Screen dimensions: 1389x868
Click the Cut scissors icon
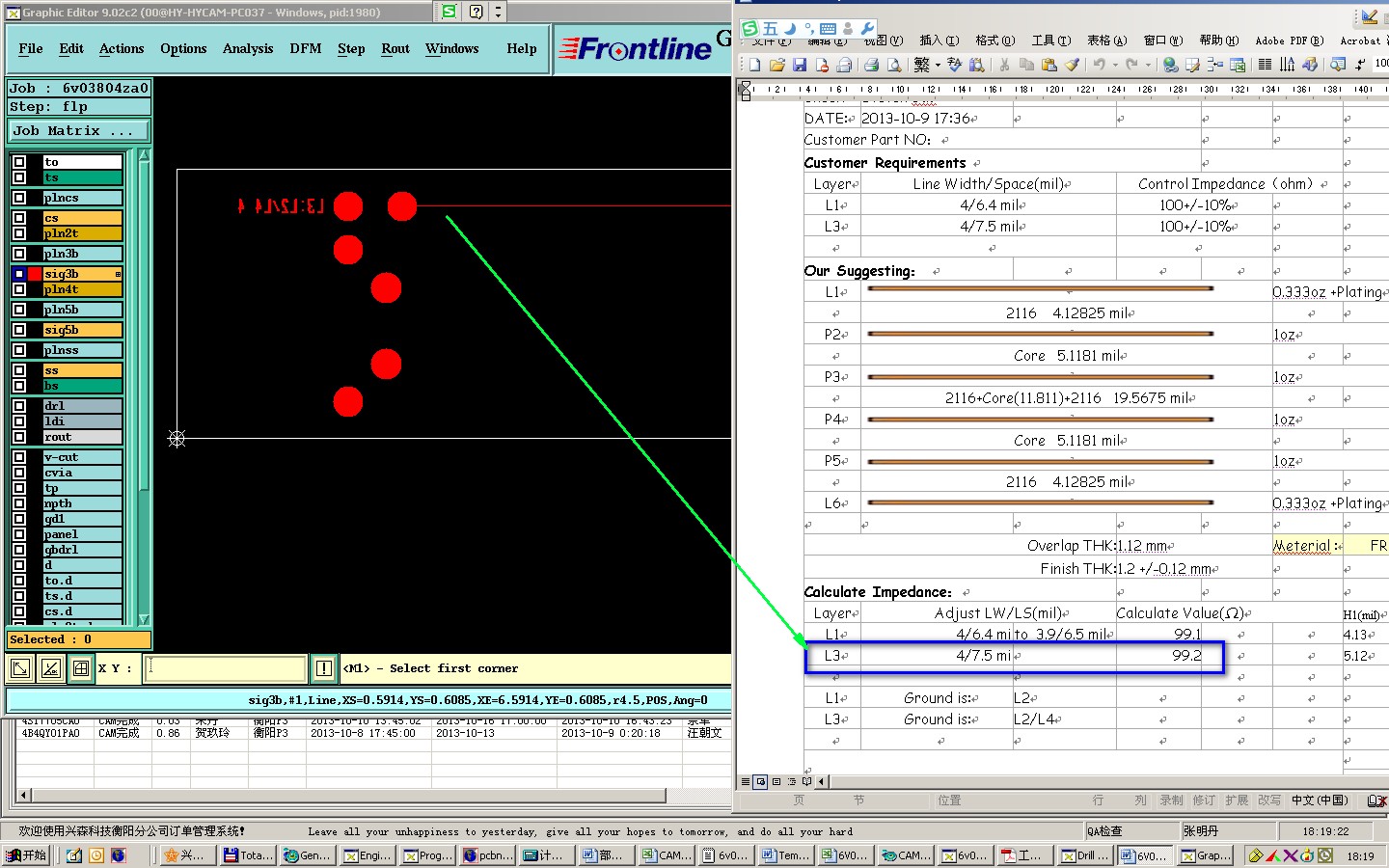click(x=1004, y=65)
